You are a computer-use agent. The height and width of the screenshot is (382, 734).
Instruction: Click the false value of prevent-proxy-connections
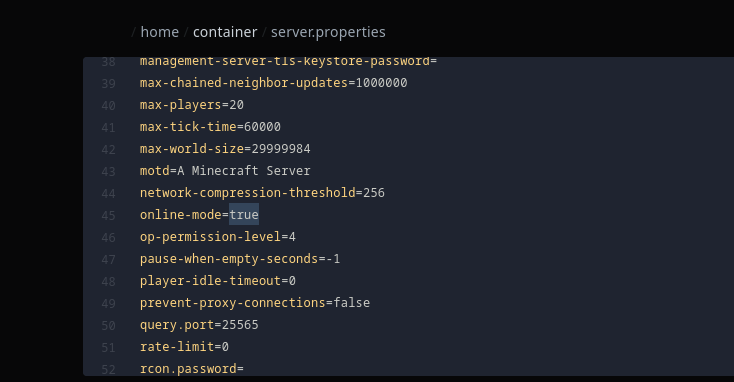352,303
